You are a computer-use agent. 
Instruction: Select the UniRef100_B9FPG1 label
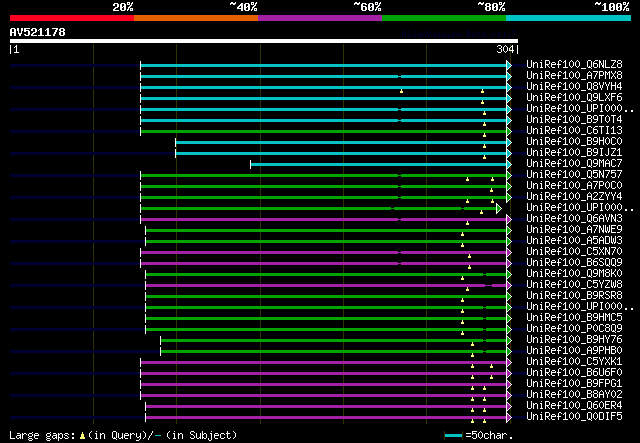574,384
